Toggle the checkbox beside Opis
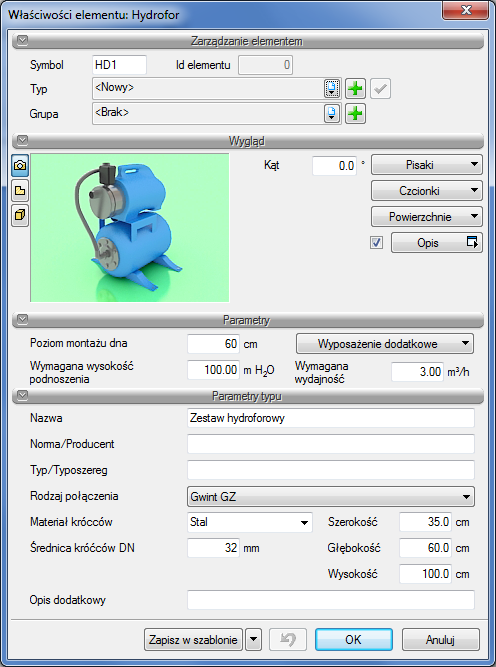This screenshot has width=496, height=667. click(x=376, y=242)
